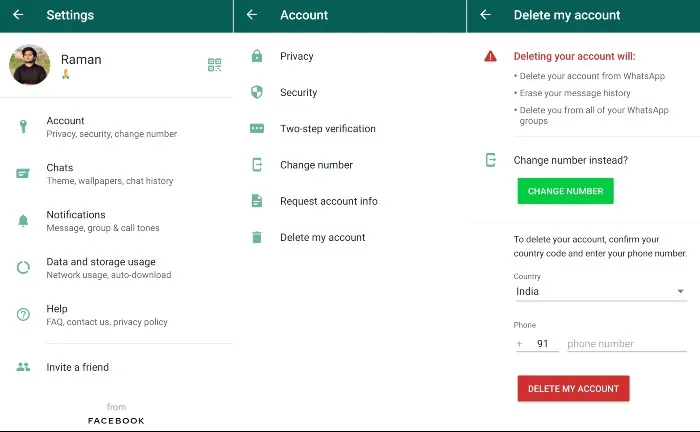Click Theme, wallpapers, chat history subtitle
Viewport: 700px width, 432px height.
click(110, 181)
